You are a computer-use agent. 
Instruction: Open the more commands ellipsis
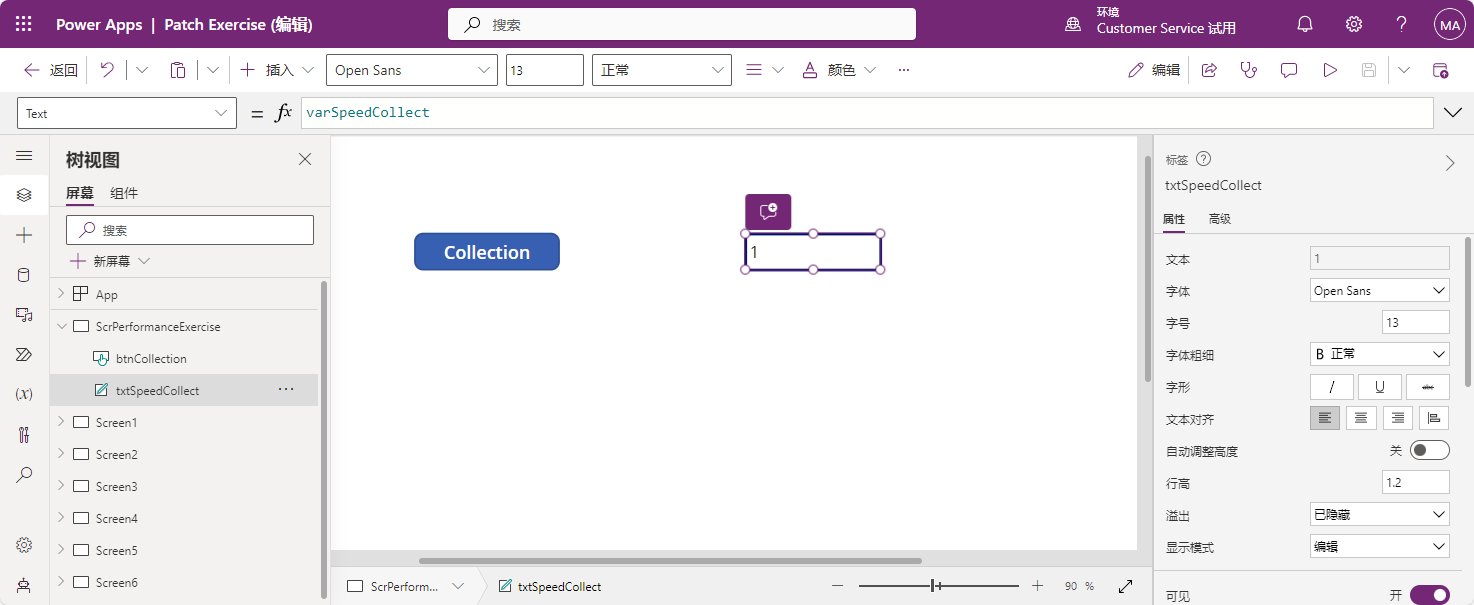904,70
